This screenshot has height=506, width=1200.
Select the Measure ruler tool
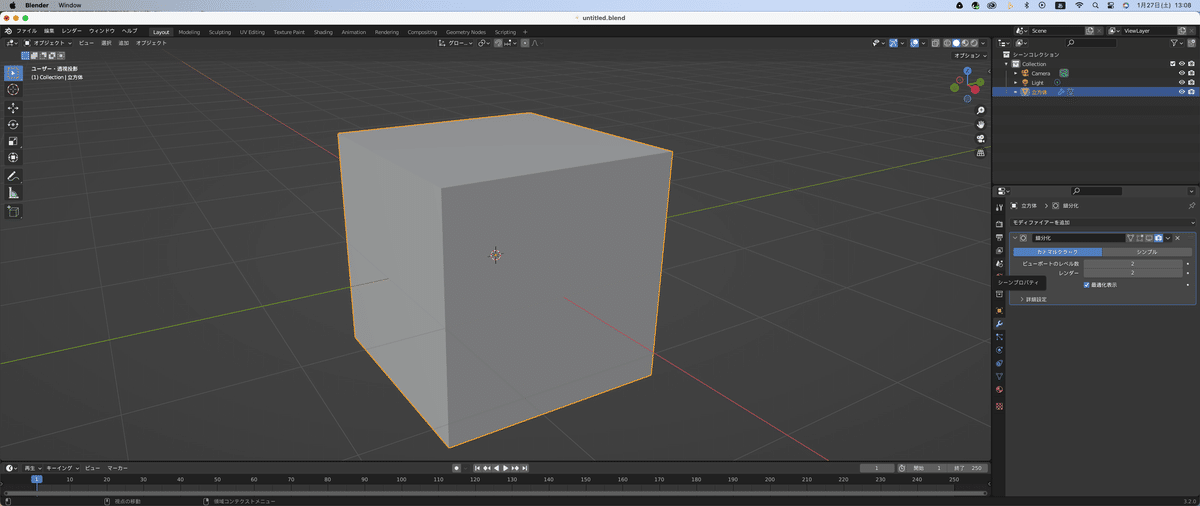[13, 193]
